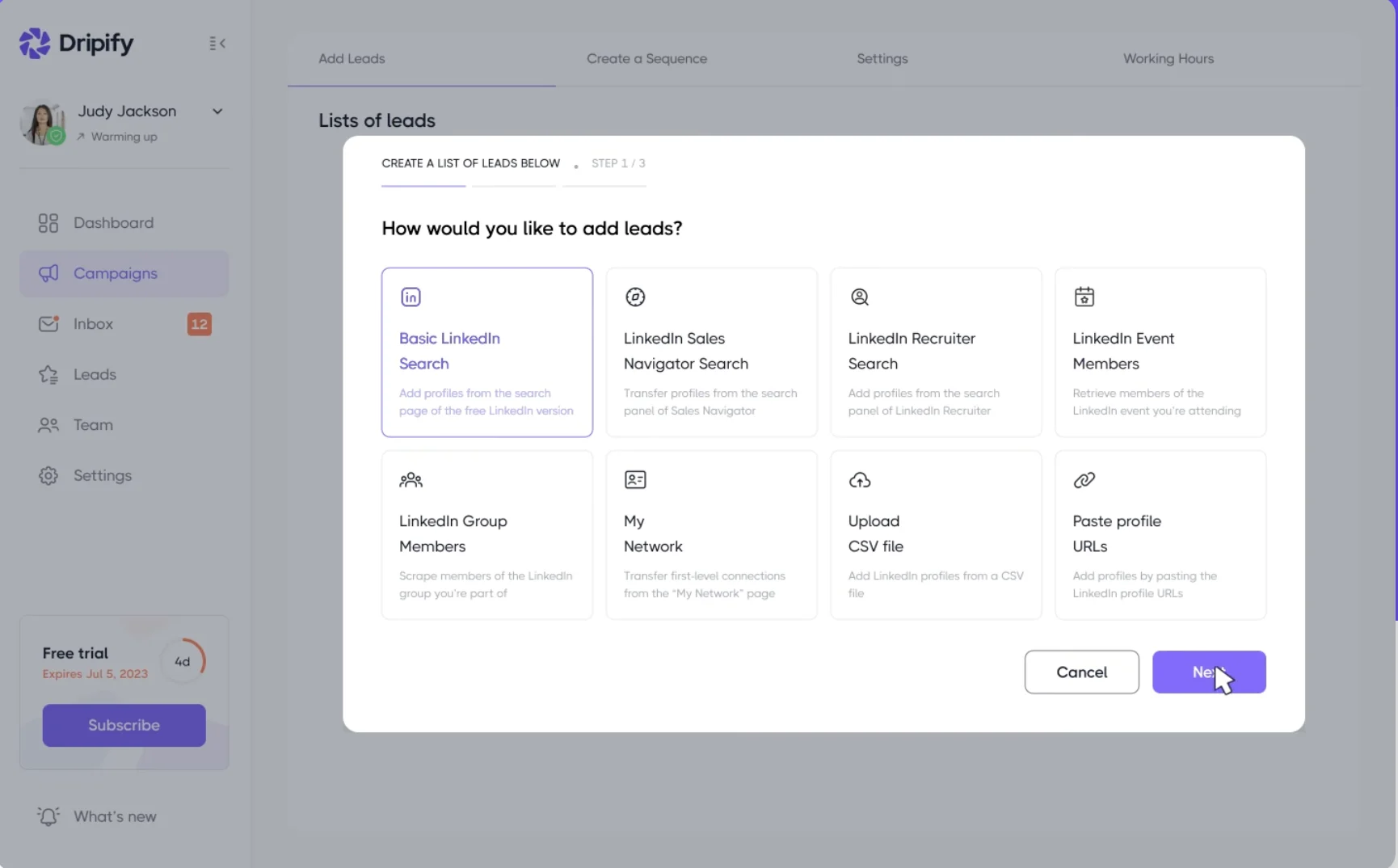Switch to the Settings tab
The image size is (1398, 868).
coord(882,59)
